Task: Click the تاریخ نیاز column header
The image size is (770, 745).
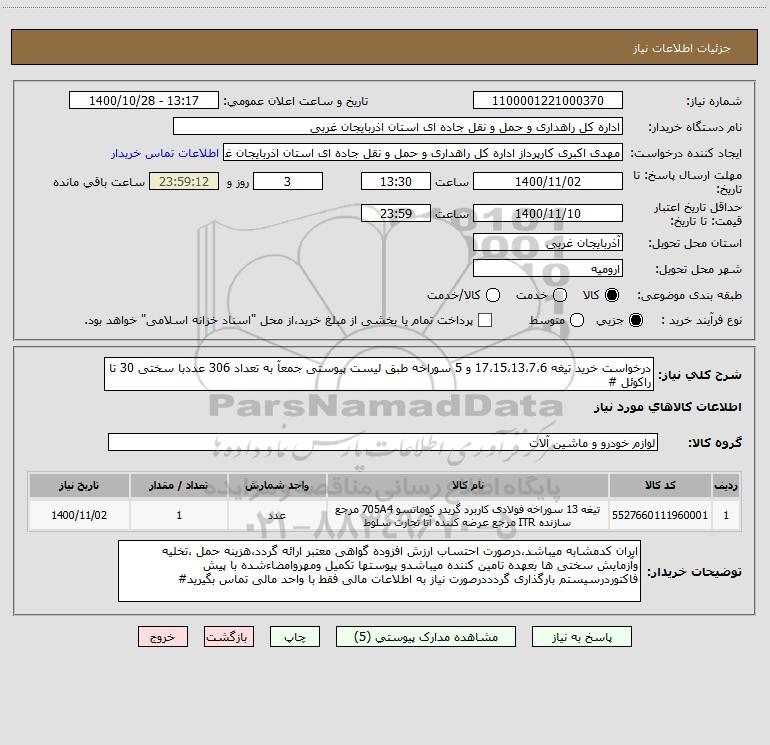Action: 79,485
